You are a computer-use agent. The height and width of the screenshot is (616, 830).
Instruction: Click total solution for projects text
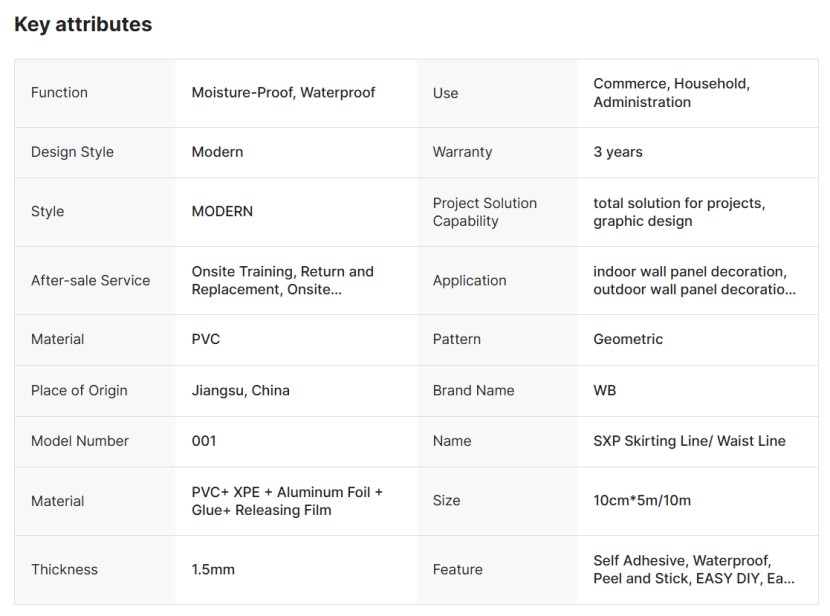click(x=679, y=203)
